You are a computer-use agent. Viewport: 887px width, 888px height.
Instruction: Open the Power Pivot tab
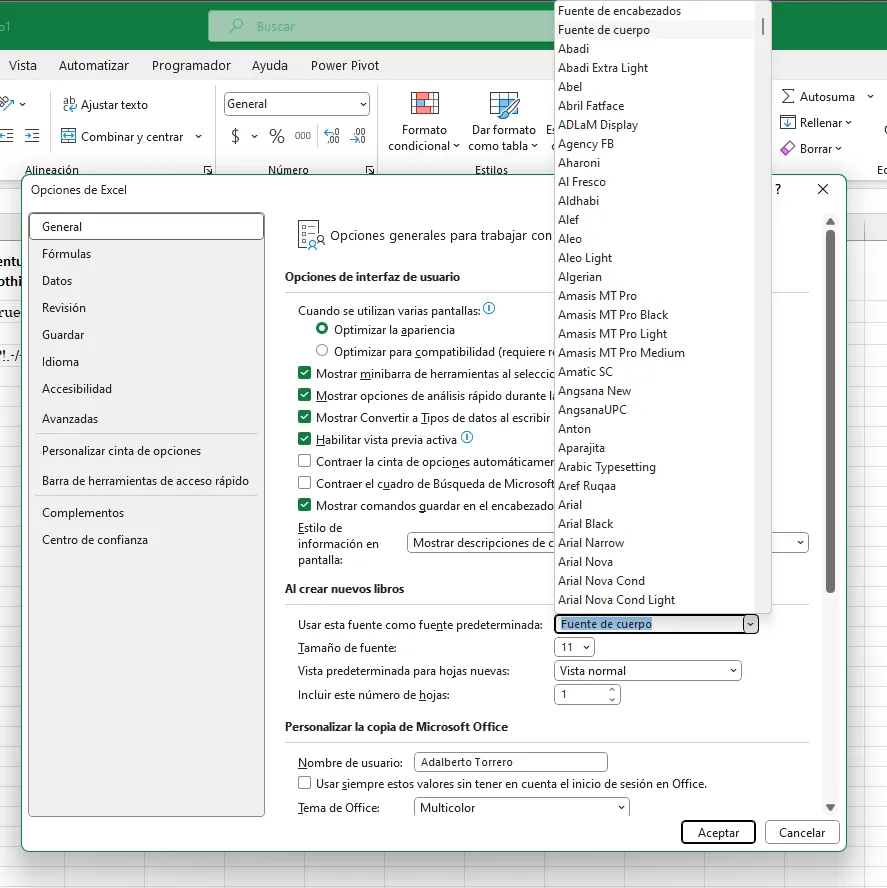click(345, 66)
